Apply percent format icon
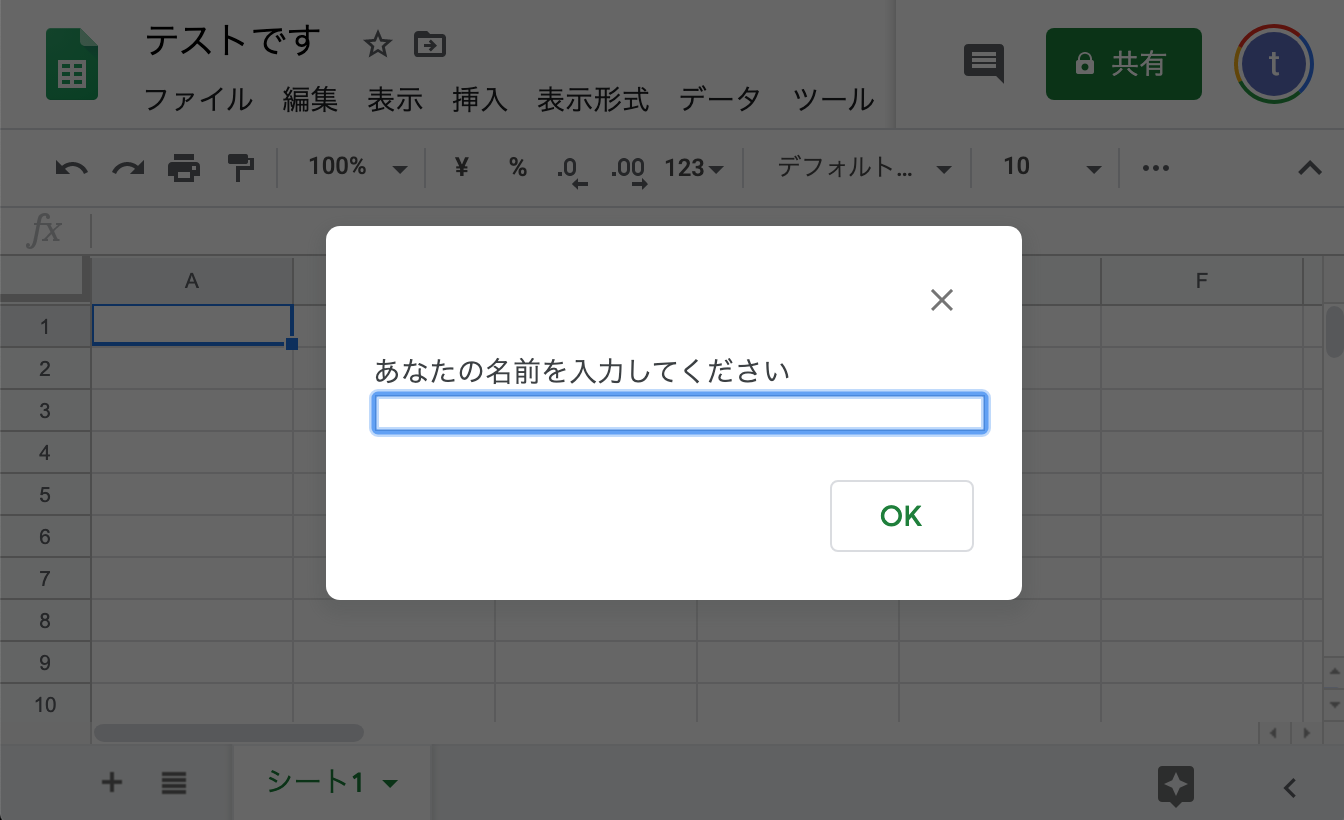The height and width of the screenshot is (820, 1344). click(518, 167)
